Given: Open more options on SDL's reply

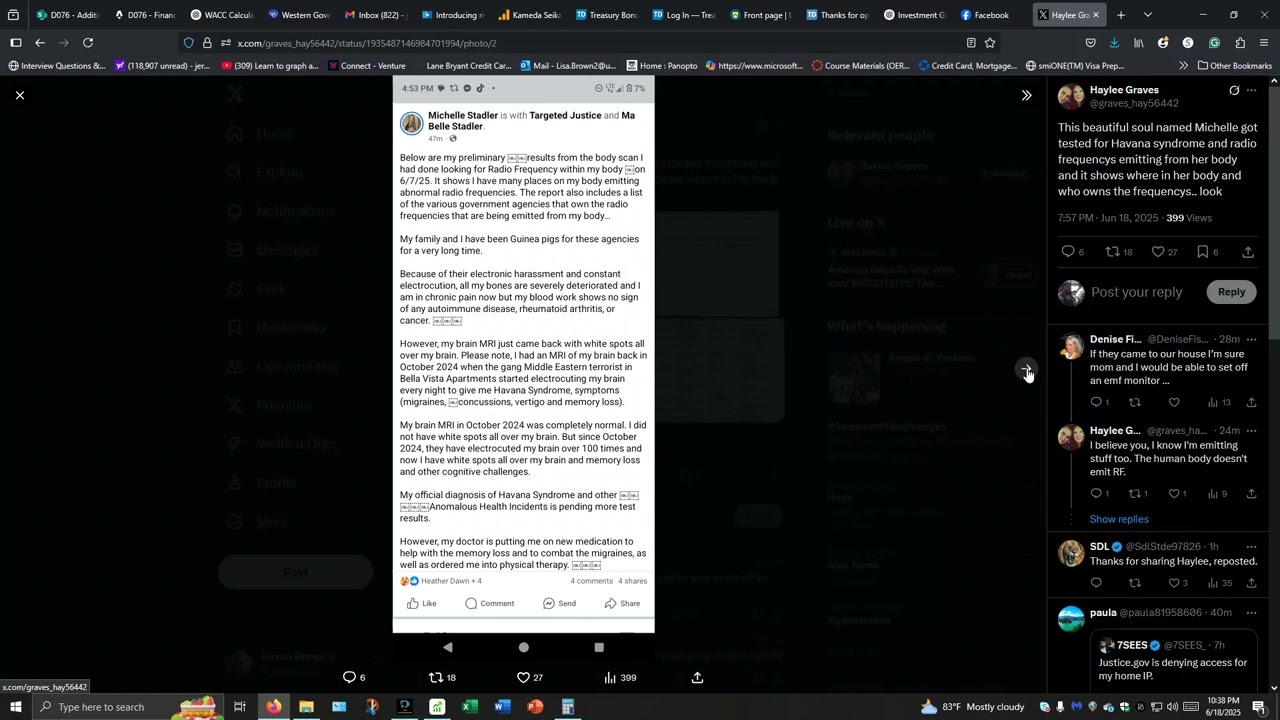Looking at the screenshot, I should click(1251, 547).
